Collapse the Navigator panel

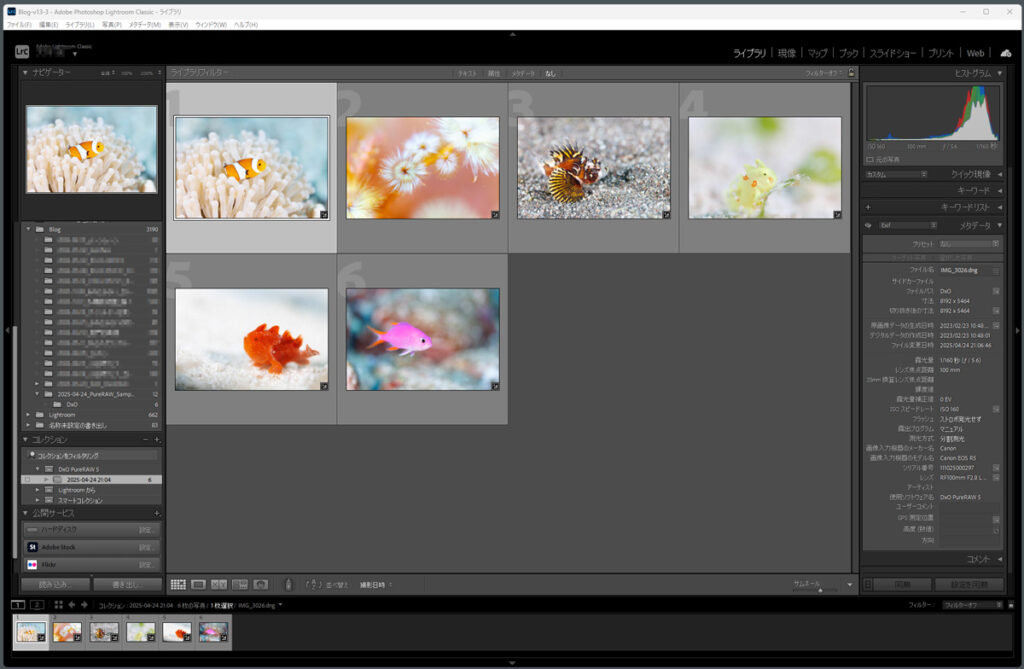[x=25, y=73]
